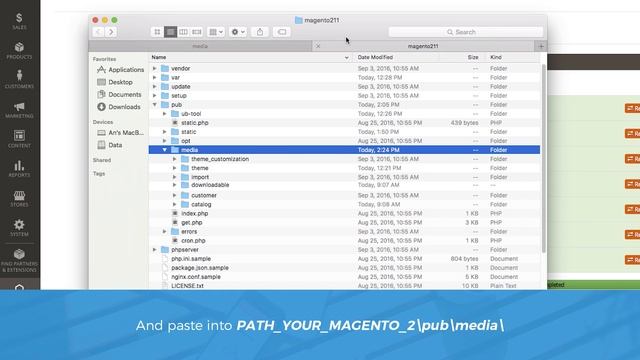
Task: Open Documents in Finder sidebar
Action: [119, 94]
